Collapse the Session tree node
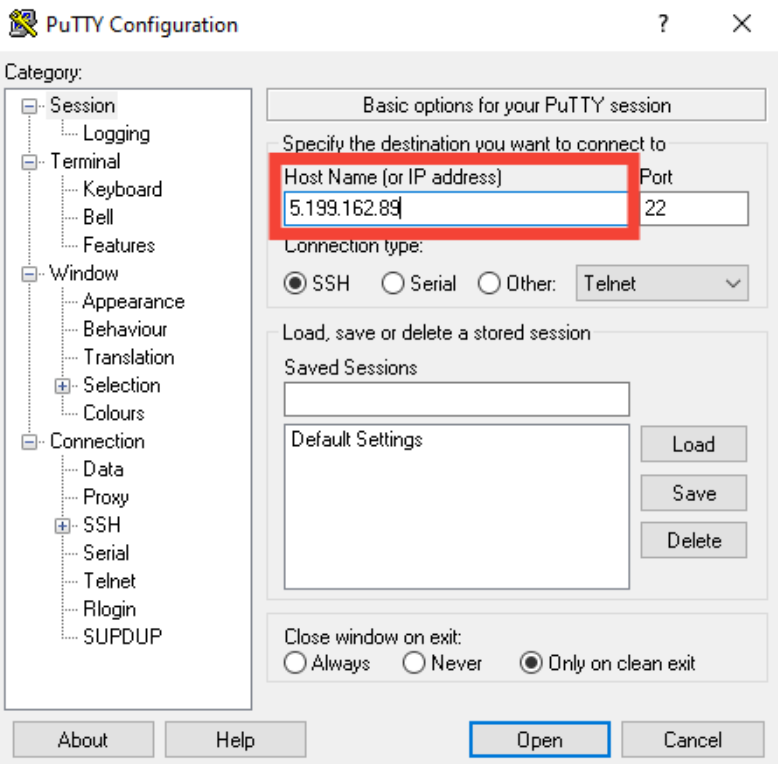 (31, 106)
